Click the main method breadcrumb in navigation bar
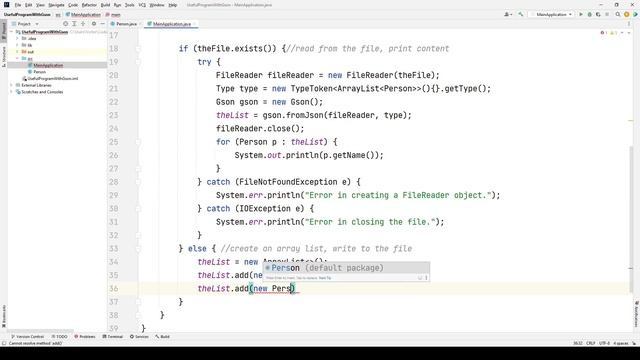 pos(113,15)
